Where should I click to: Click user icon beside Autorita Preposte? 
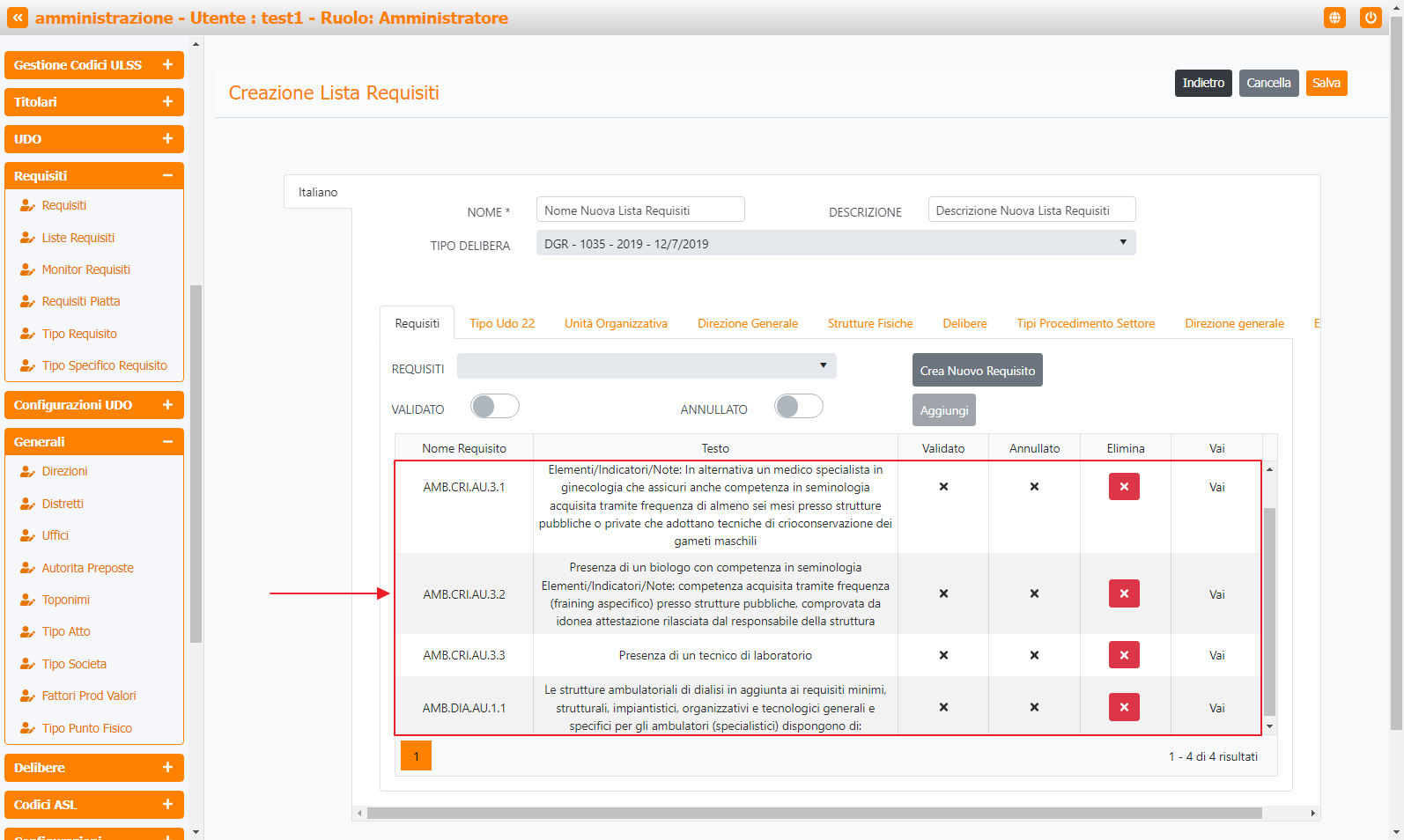[27, 568]
